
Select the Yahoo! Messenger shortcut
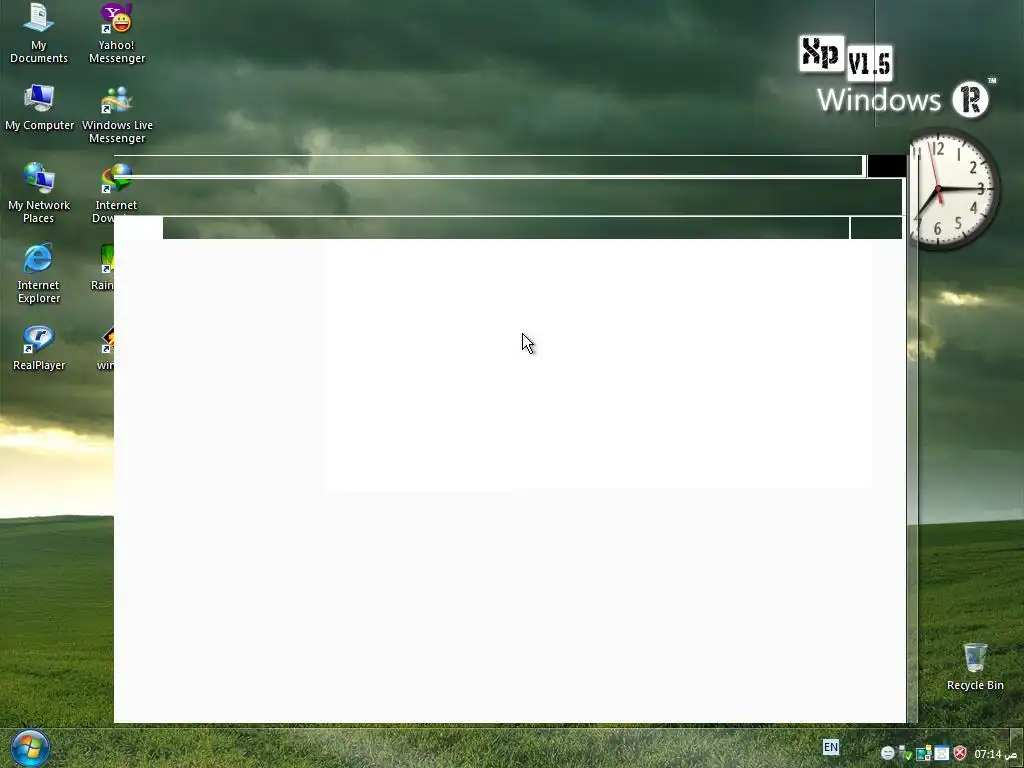coord(117,33)
